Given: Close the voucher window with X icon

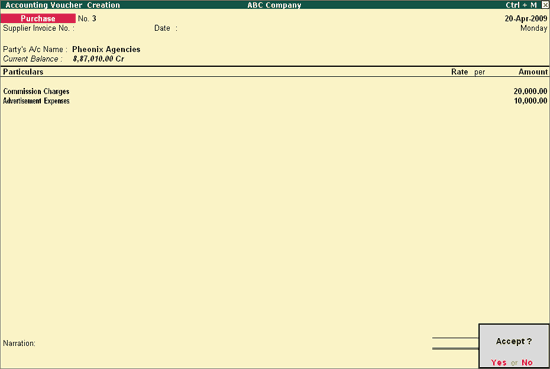Looking at the screenshot, I should (x=545, y=5).
